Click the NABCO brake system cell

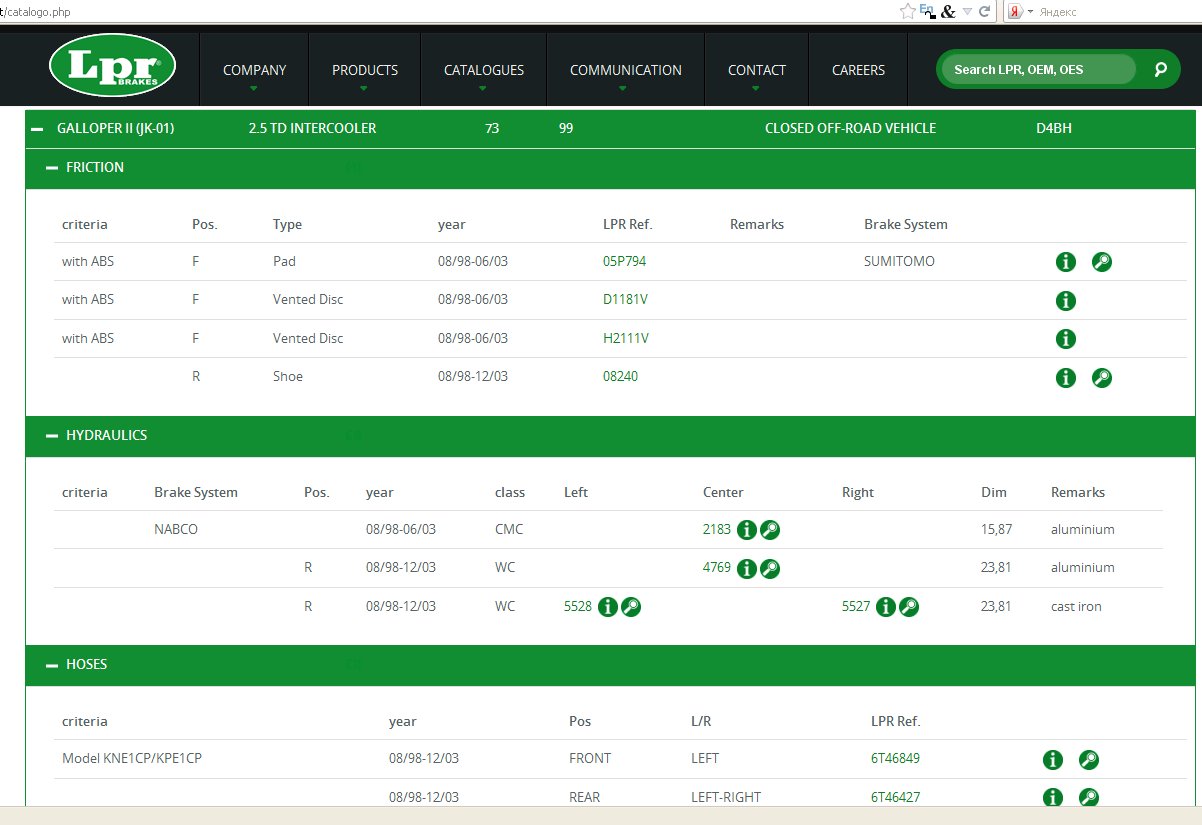(x=176, y=529)
